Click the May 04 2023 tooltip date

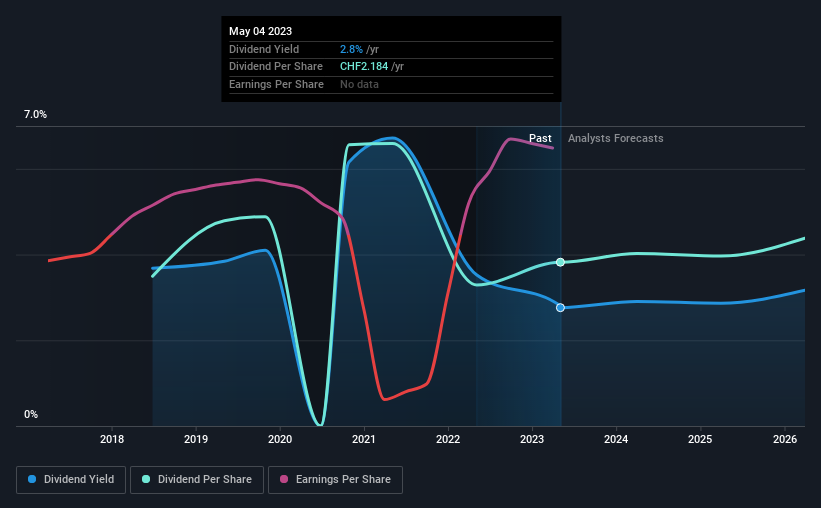[x=260, y=31]
